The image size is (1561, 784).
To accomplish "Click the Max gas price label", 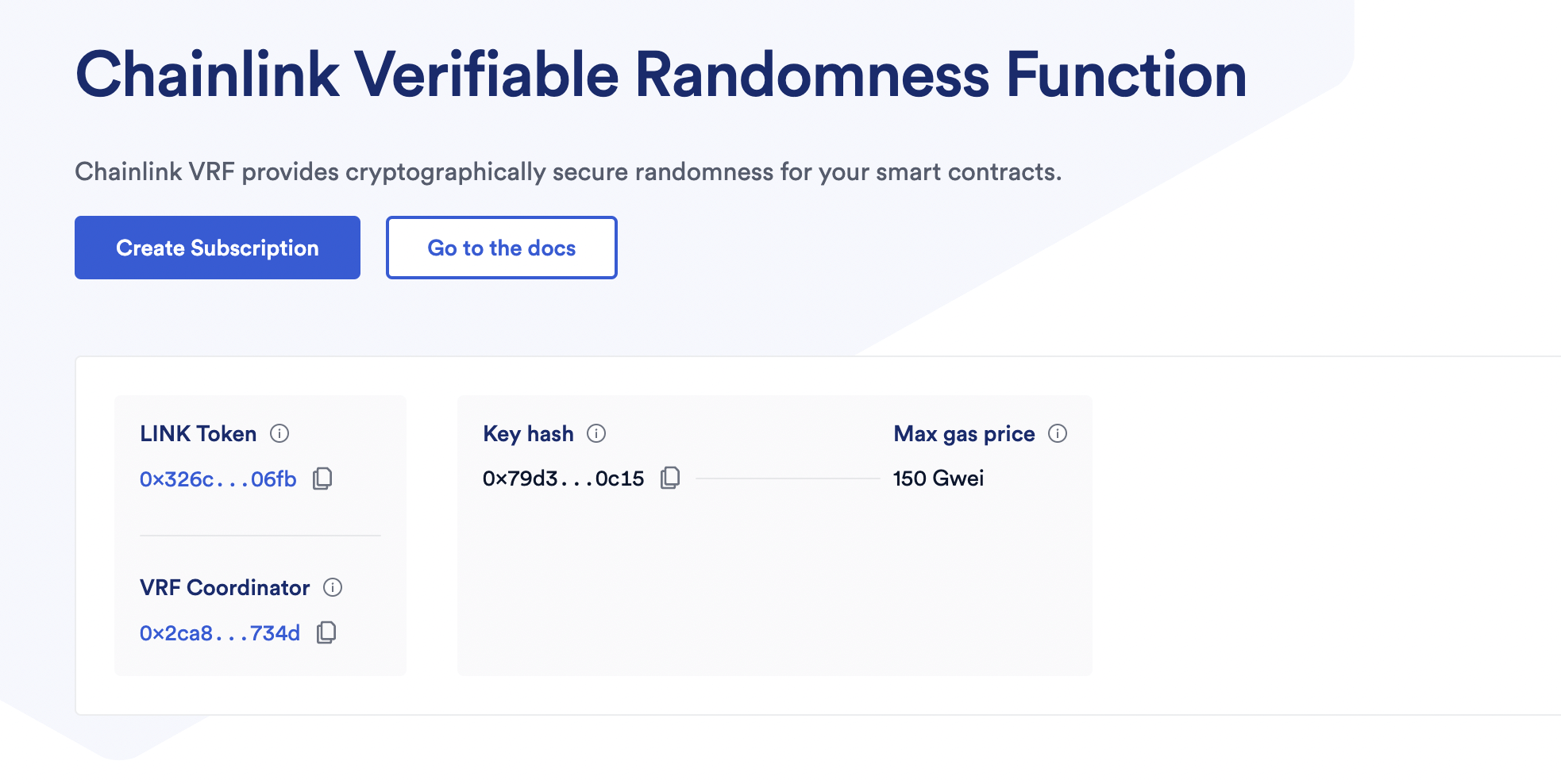I will (x=964, y=433).
